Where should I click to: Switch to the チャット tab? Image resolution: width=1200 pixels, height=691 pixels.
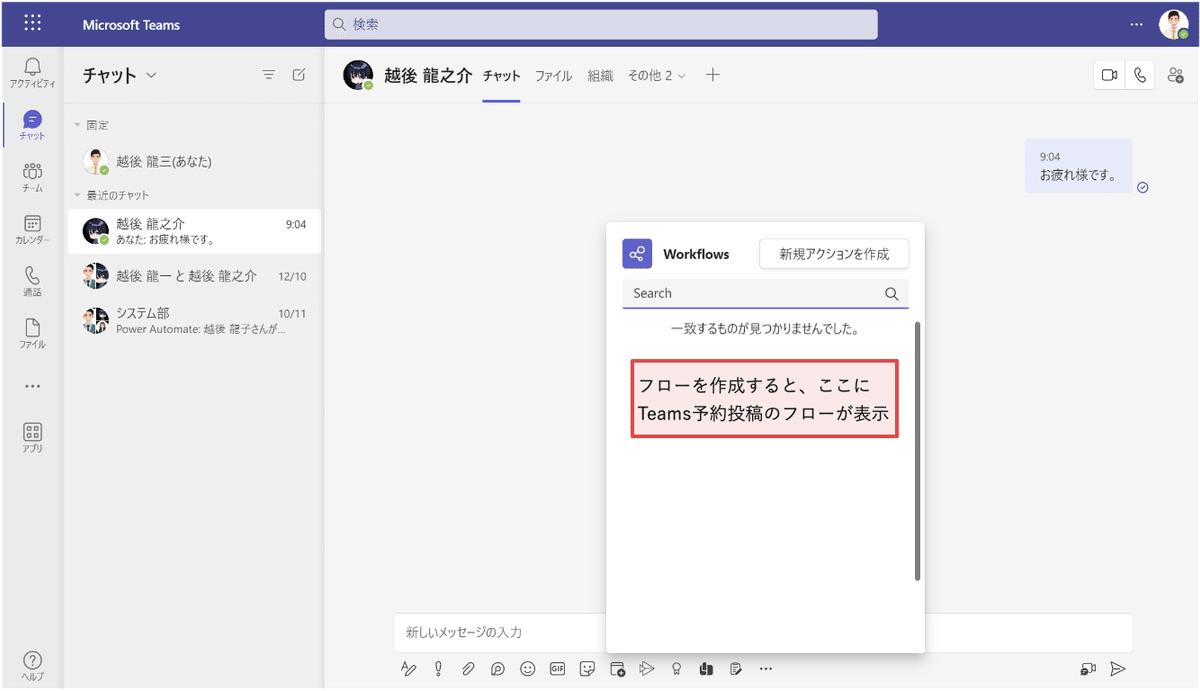coord(502,75)
